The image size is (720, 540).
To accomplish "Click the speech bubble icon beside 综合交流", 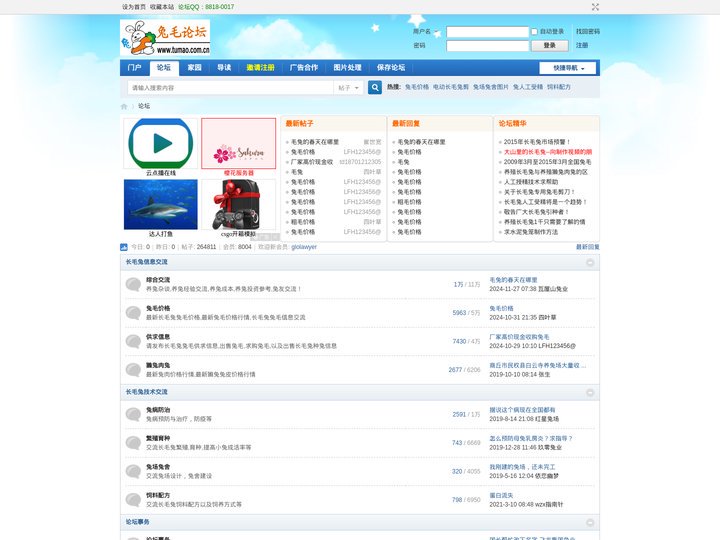I will tap(133, 284).
